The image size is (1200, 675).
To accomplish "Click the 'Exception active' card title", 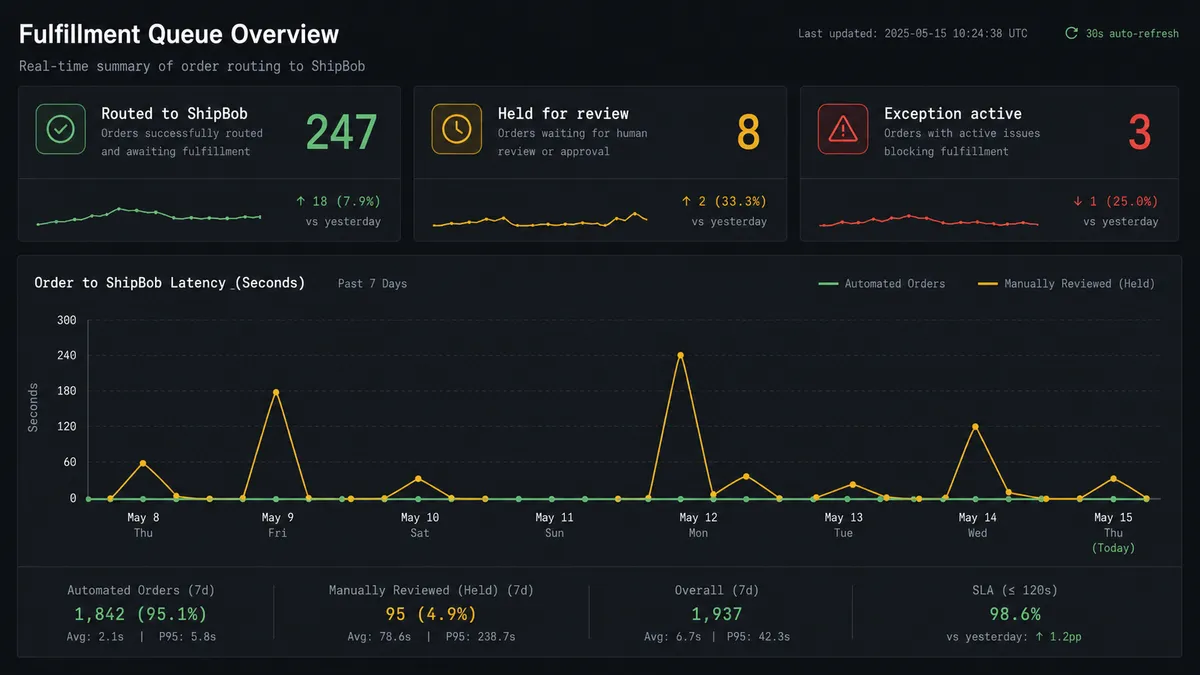I will 953,113.
